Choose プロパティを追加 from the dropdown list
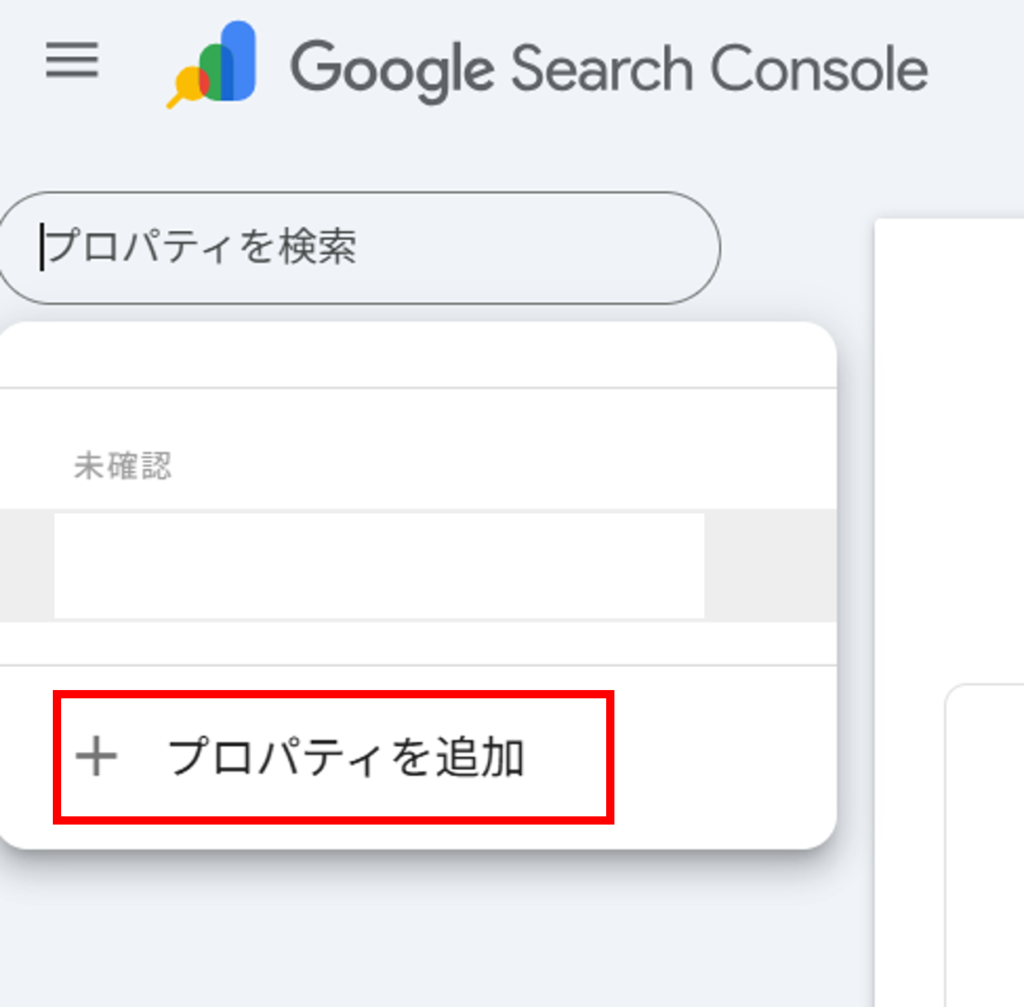 pyautogui.click(x=345, y=758)
